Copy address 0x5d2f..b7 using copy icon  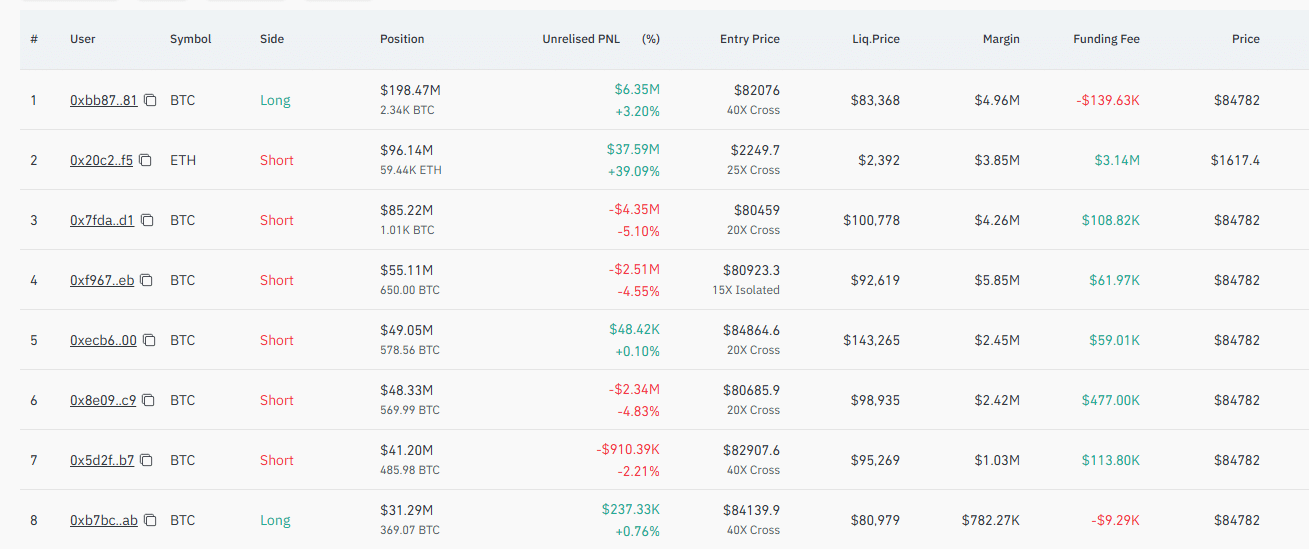click(x=147, y=460)
